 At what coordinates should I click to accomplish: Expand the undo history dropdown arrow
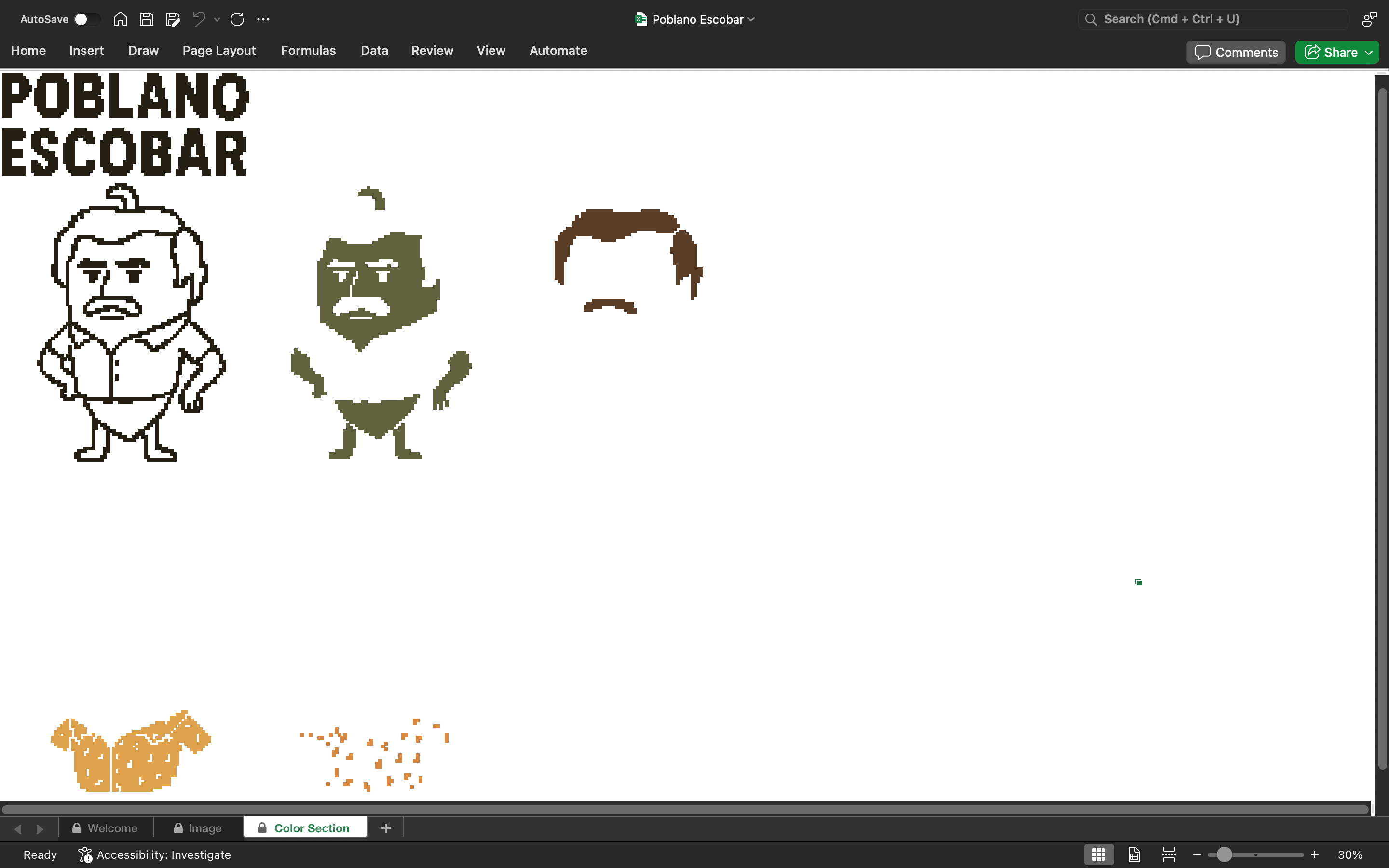pos(217,19)
